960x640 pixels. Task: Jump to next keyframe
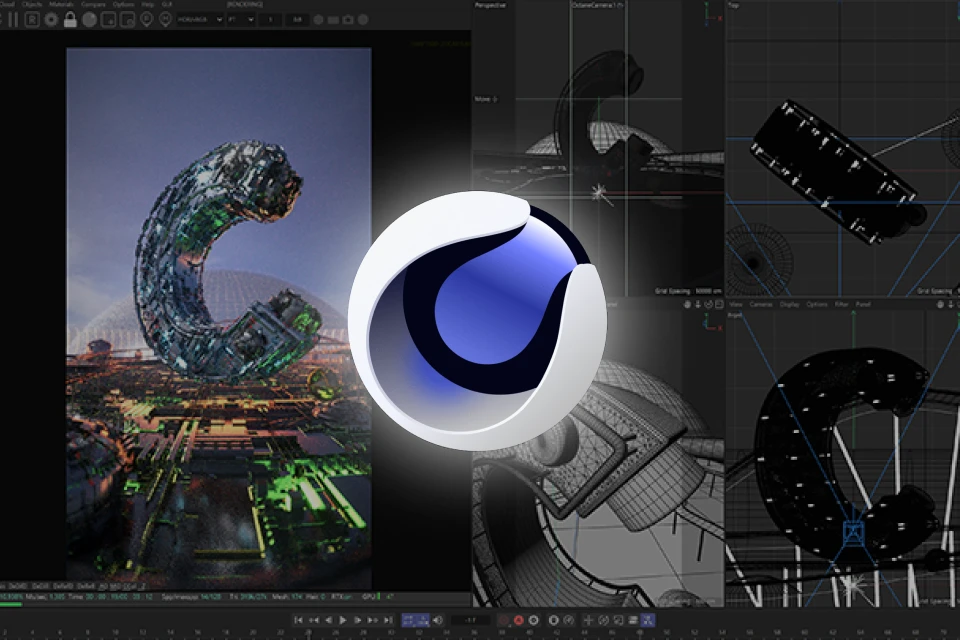tap(372, 620)
